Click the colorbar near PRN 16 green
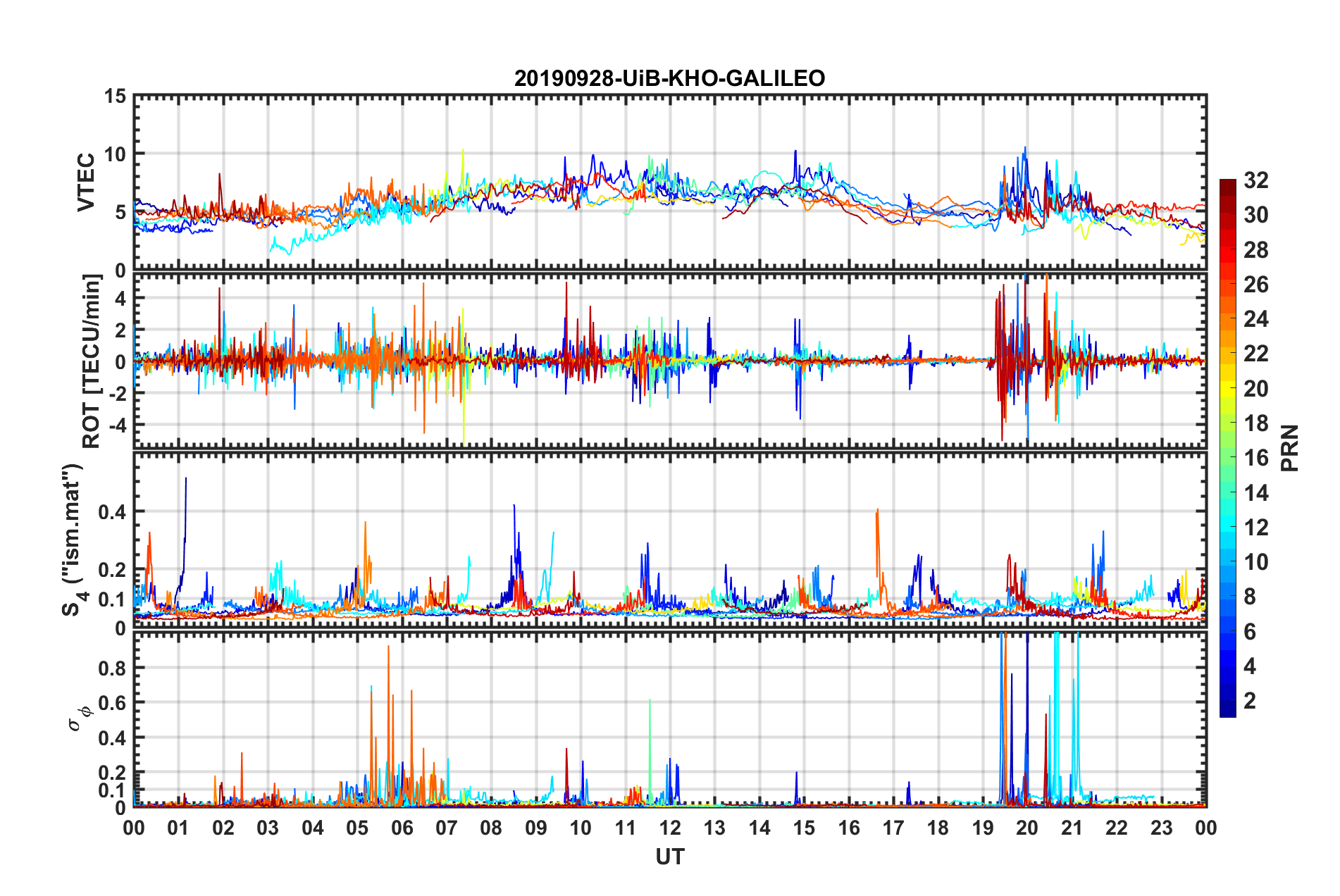Viewport: 1340px width, 896px height. point(1227,458)
